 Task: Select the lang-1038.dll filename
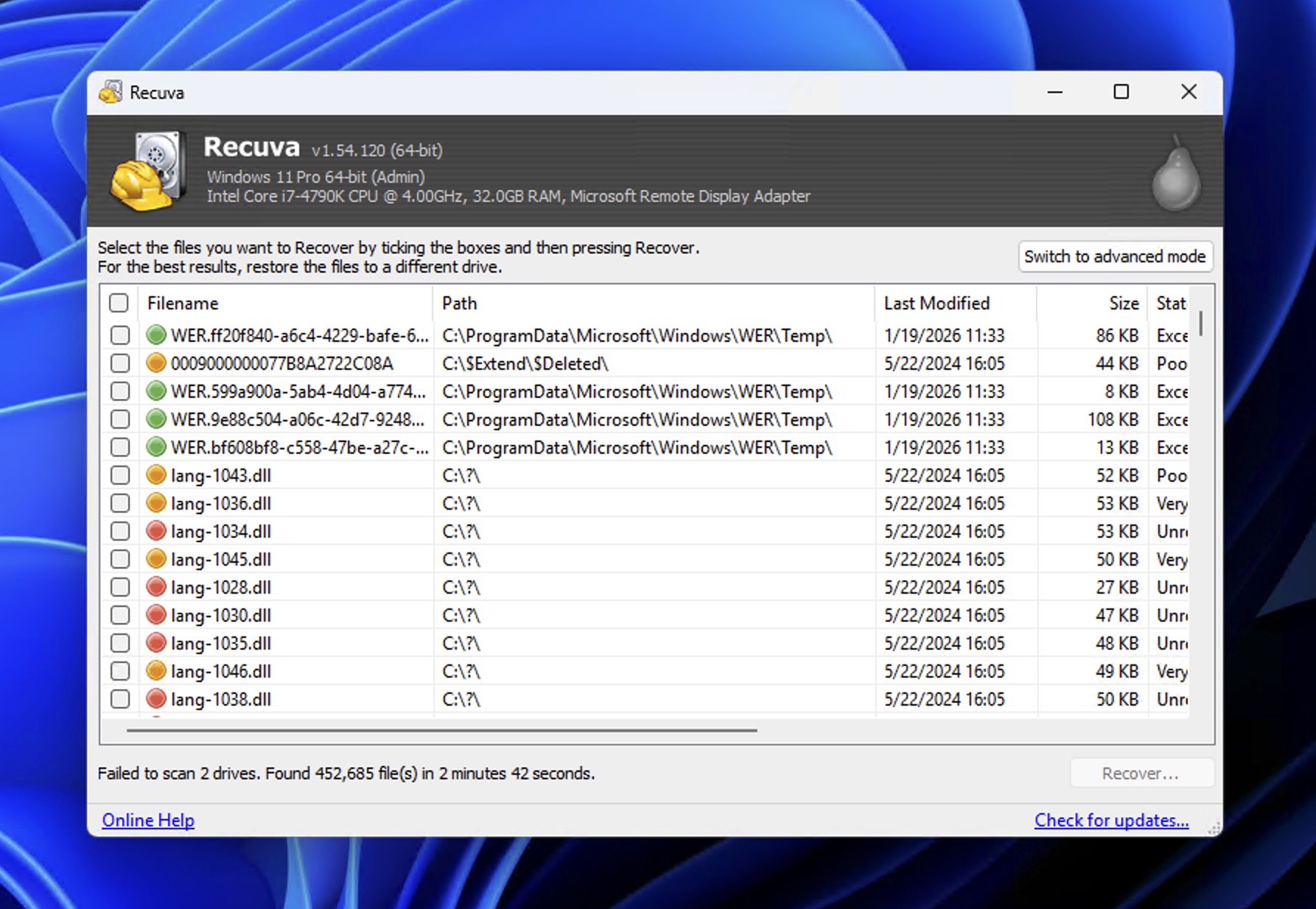pos(221,699)
